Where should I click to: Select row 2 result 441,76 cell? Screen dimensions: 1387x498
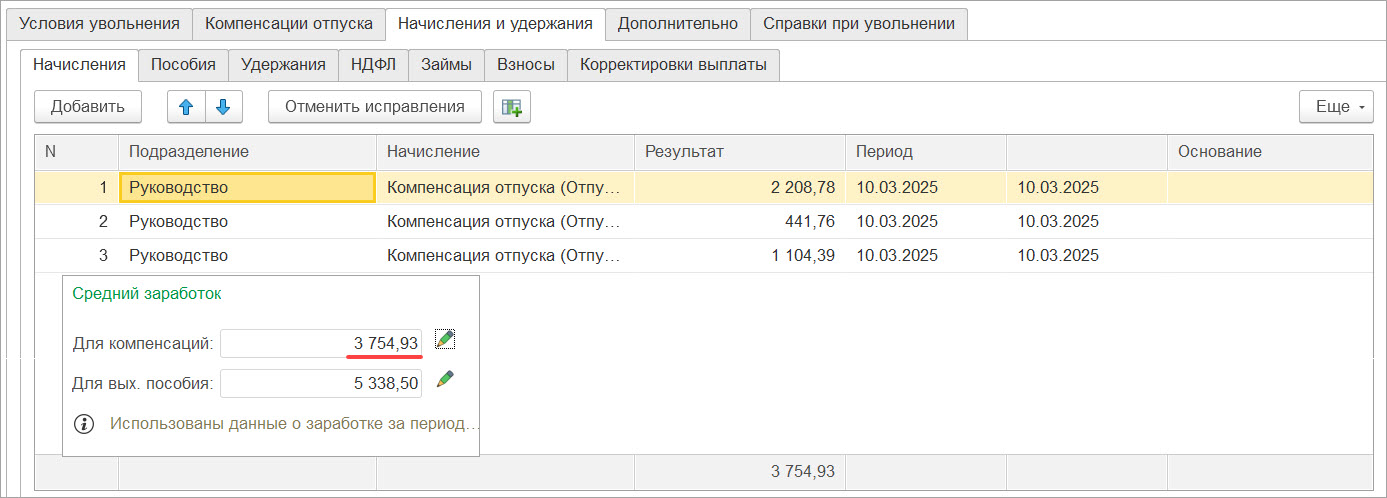point(739,222)
